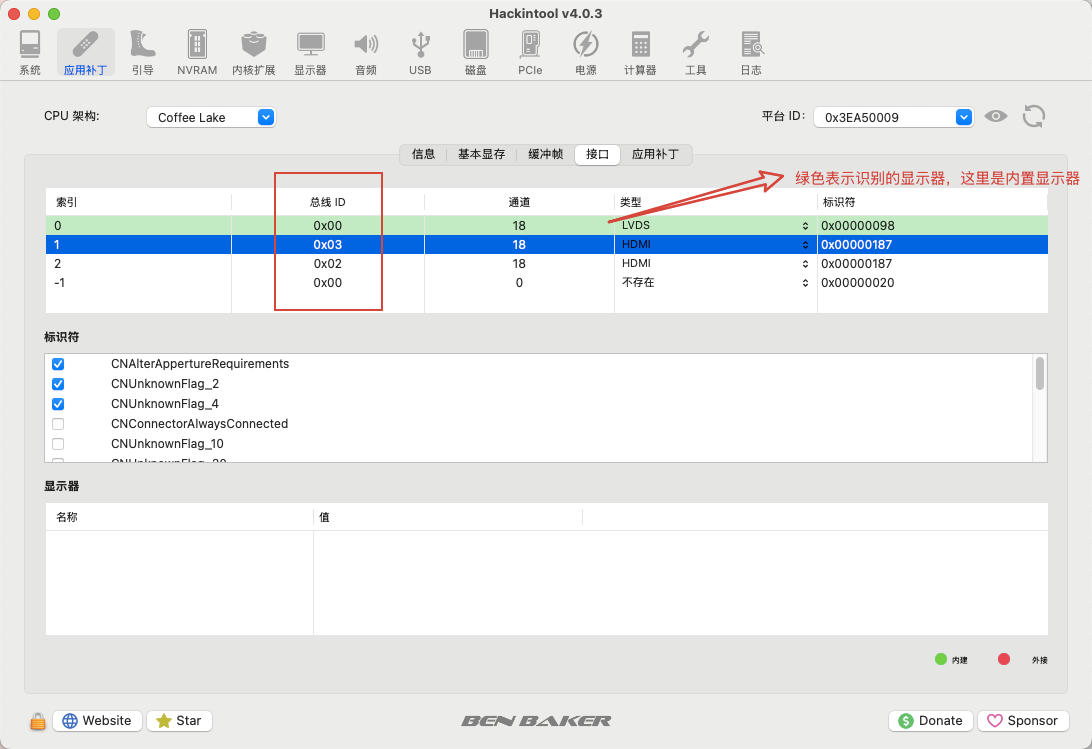1092x749 pixels.
Task: Switch to the 缓冲帧 tab
Action: point(545,154)
